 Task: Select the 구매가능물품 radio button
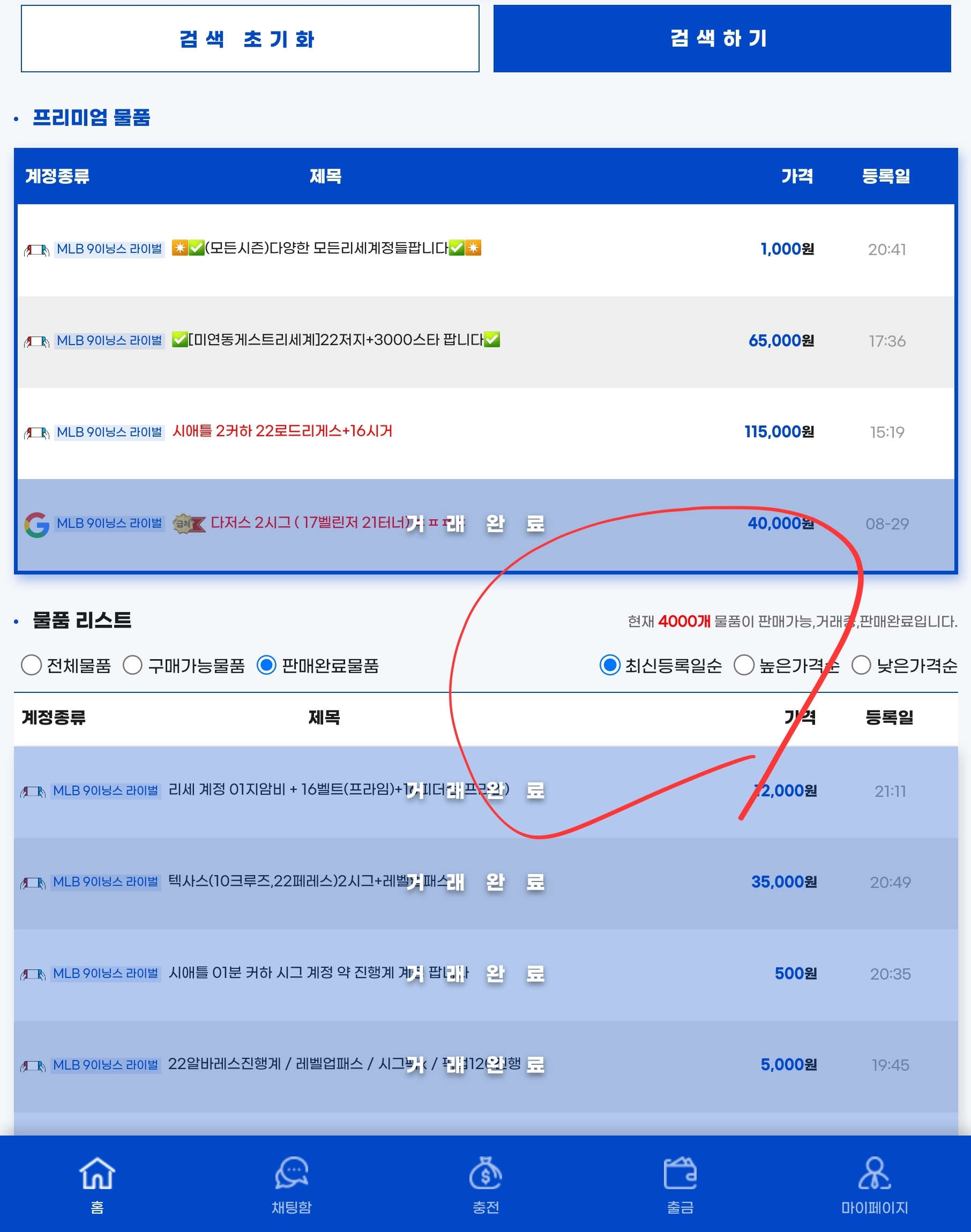[132, 665]
